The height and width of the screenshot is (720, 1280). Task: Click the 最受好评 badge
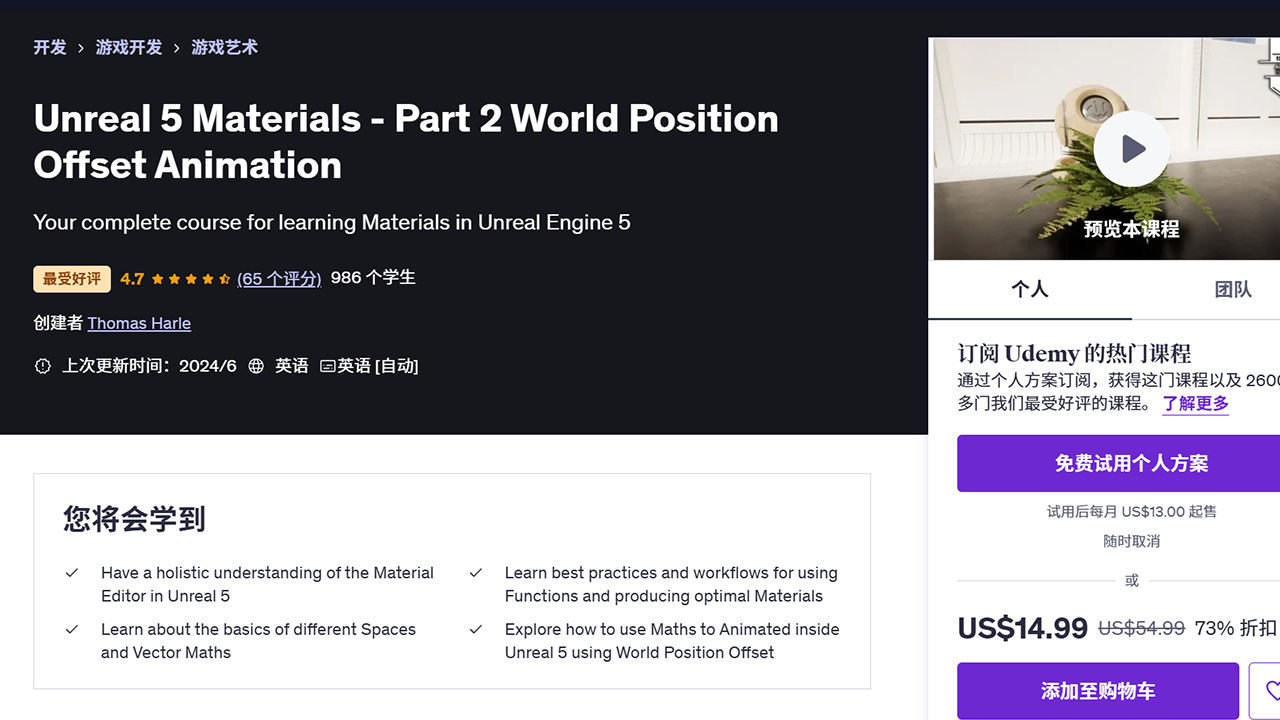click(x=71, y=279)
